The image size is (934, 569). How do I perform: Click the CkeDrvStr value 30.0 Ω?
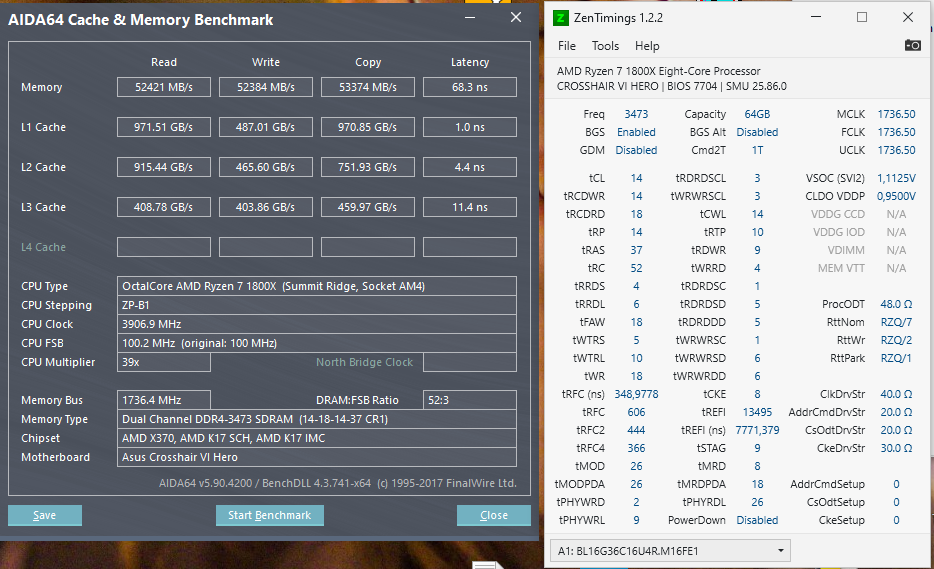click(x=896, y=448)
